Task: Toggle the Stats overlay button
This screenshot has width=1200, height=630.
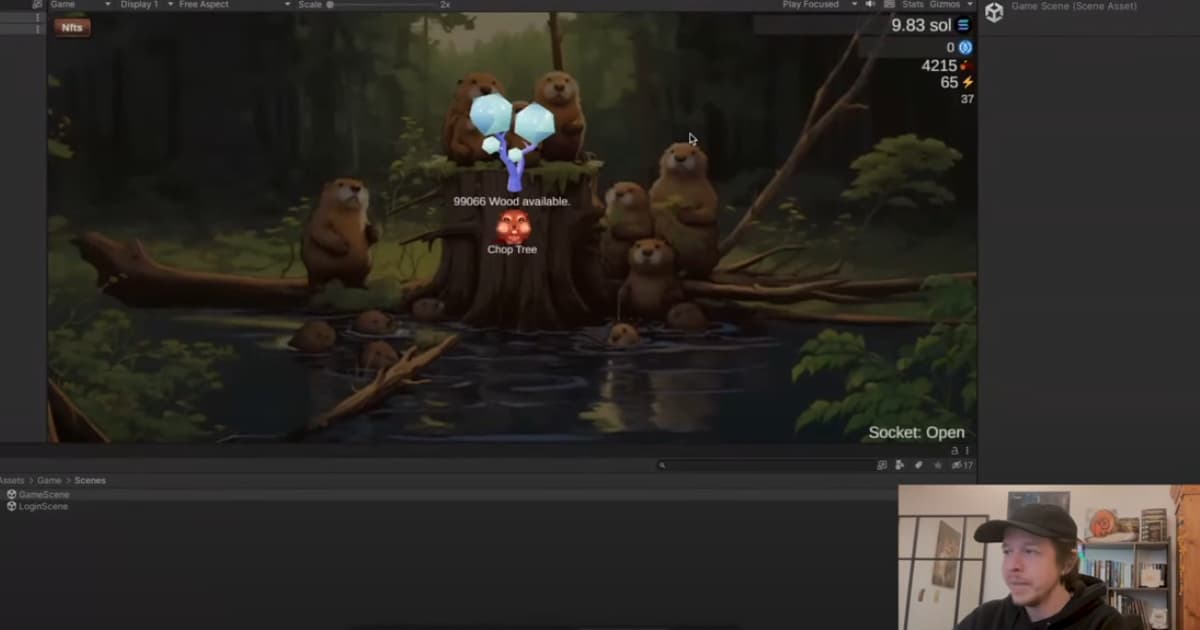Action: click(x=913, y=4)
